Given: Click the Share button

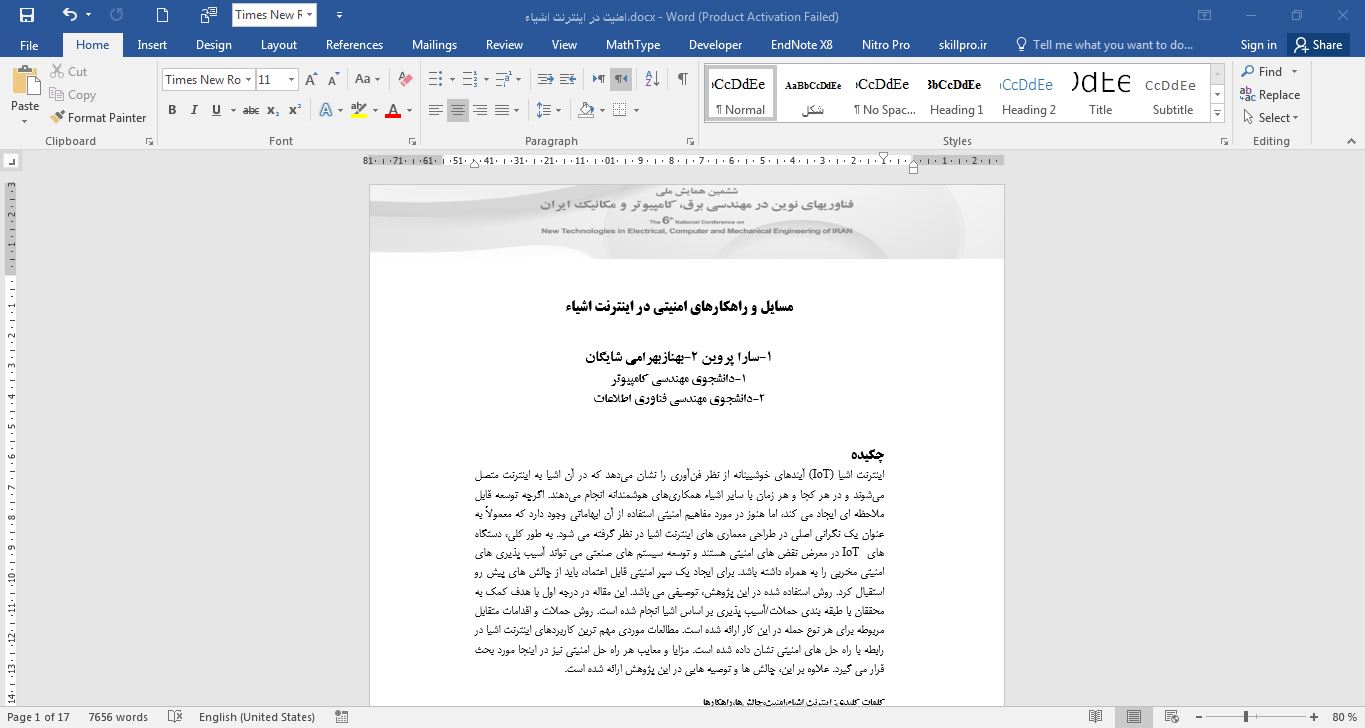Looking at the screenshot, I should tap(1317, 44).
